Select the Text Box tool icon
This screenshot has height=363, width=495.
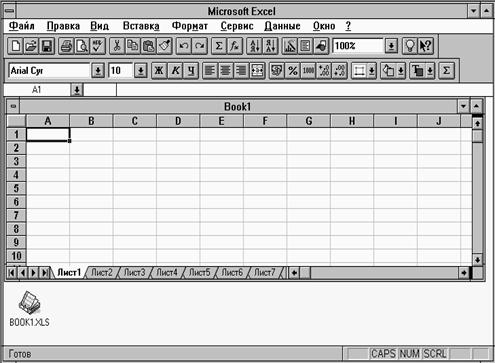[x=305, y=46]
